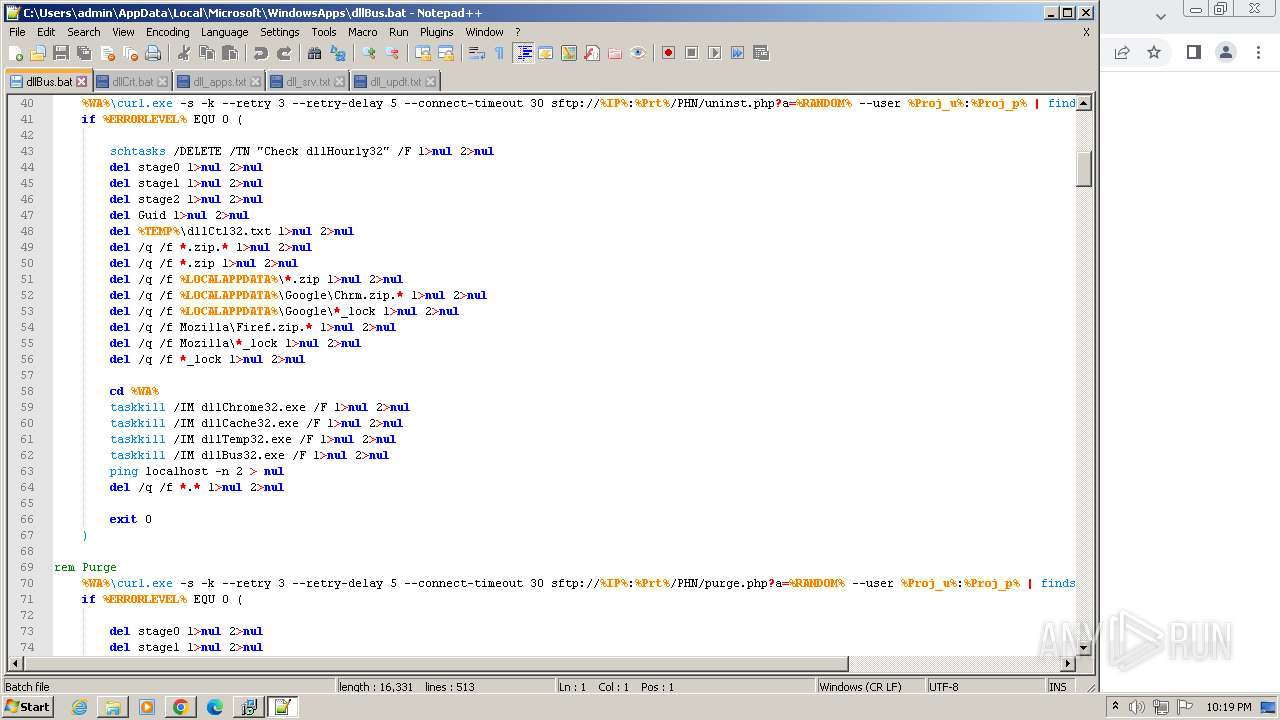
Task: Open the Plugins menu
Action: tap(436, 32)
